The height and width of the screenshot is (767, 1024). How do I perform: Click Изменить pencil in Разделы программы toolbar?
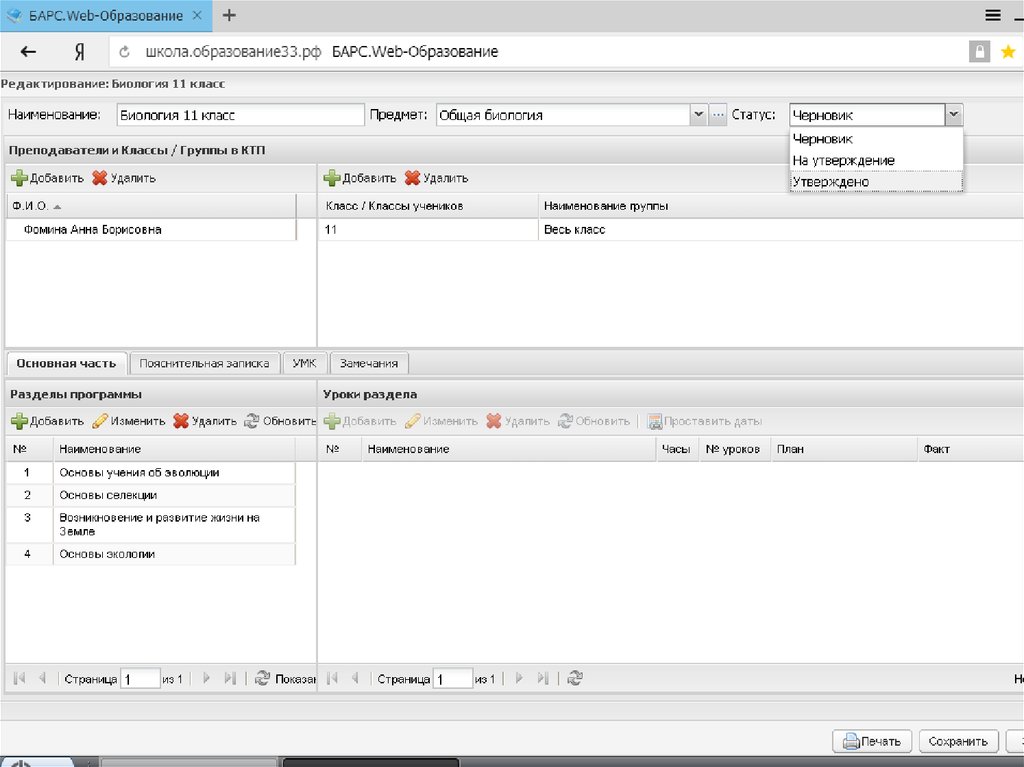point(100,421)
